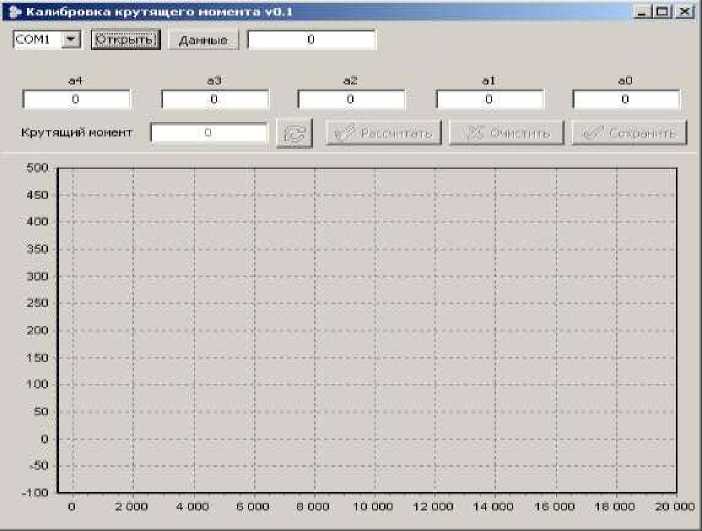Focus the a2 coefficient field

point(351,99)
